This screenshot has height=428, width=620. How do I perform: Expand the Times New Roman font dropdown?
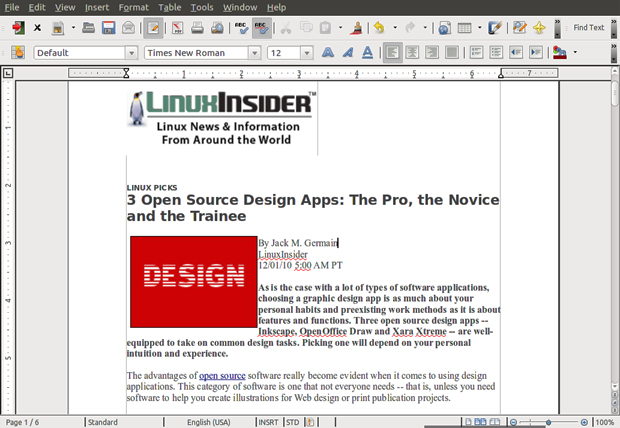tap(255, 53)
